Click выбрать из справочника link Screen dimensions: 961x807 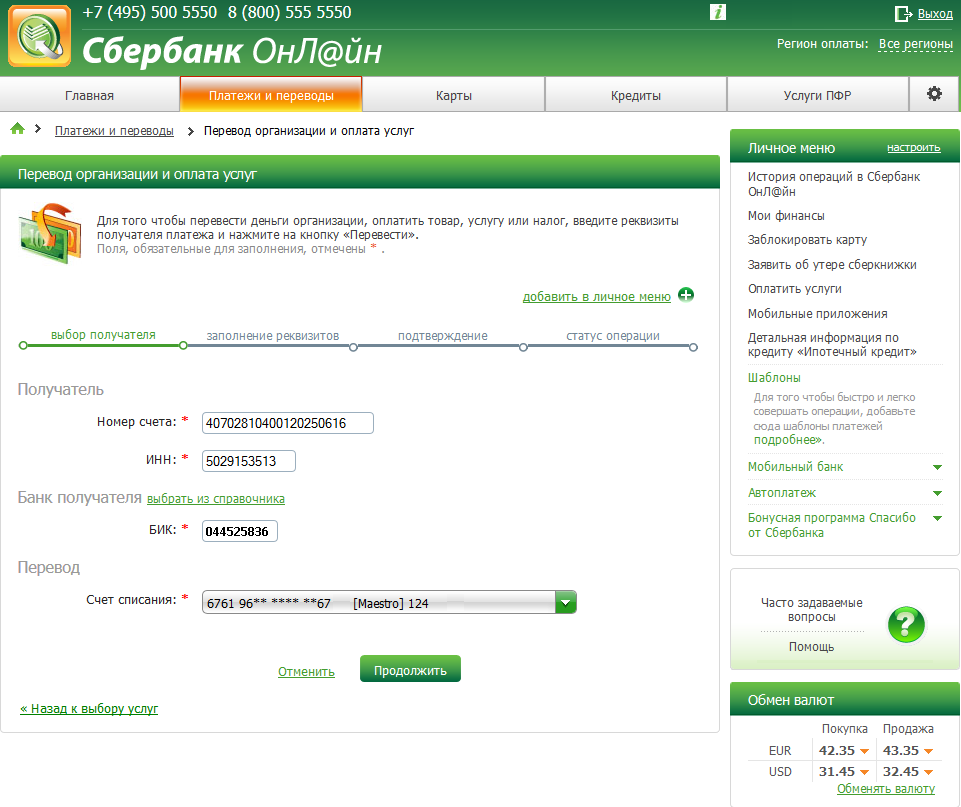click(x=216, y=498)
